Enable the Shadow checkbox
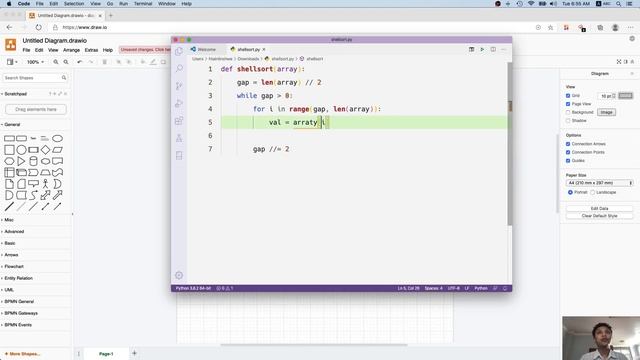Screen dimensions: 640x360 pyautogui.click(x=568, y=121)
